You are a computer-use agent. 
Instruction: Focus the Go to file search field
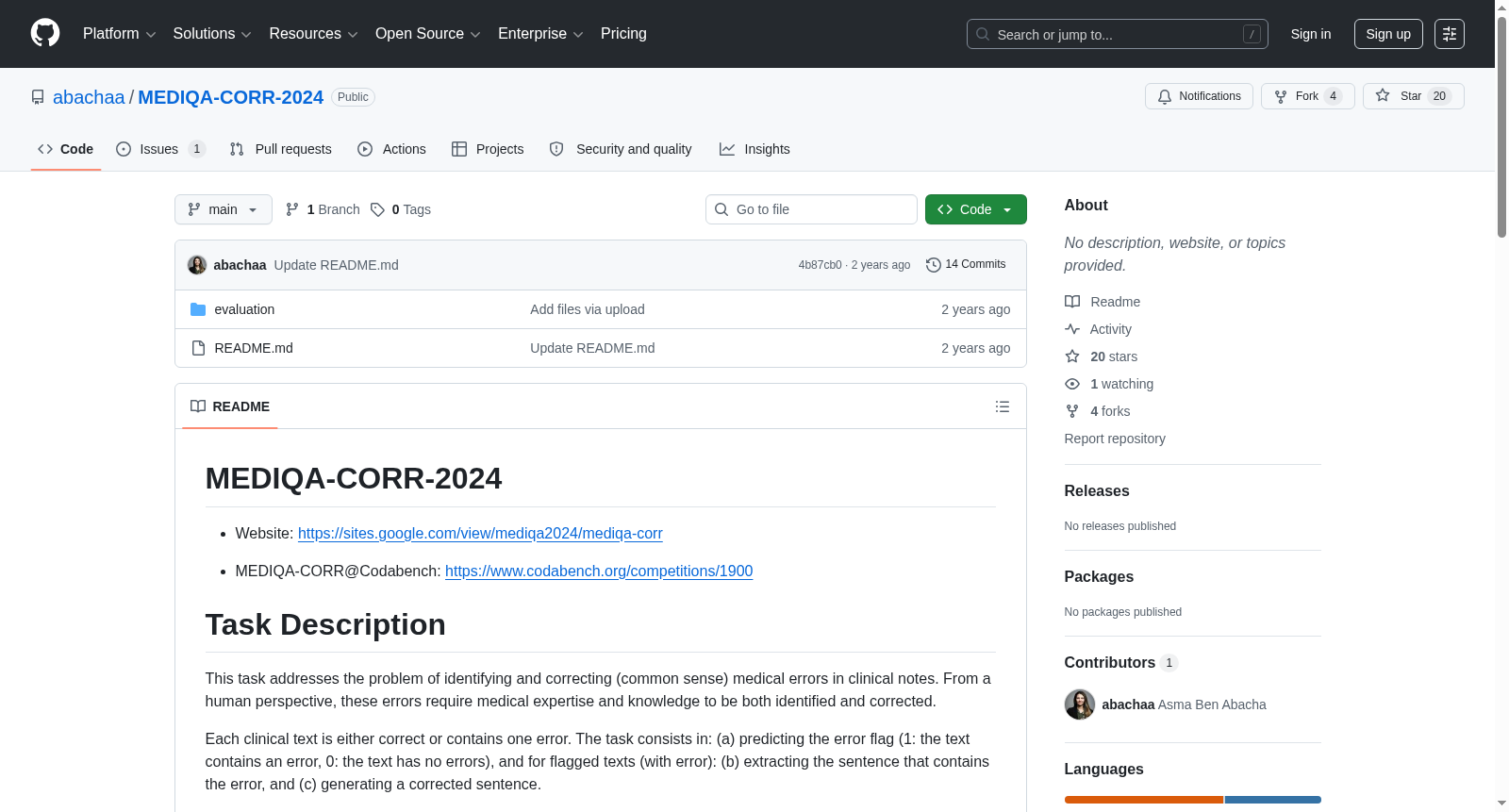click(x=811, y=209)
